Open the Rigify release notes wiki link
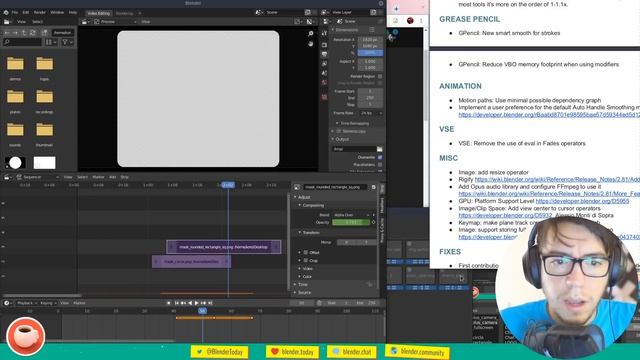 557,179
